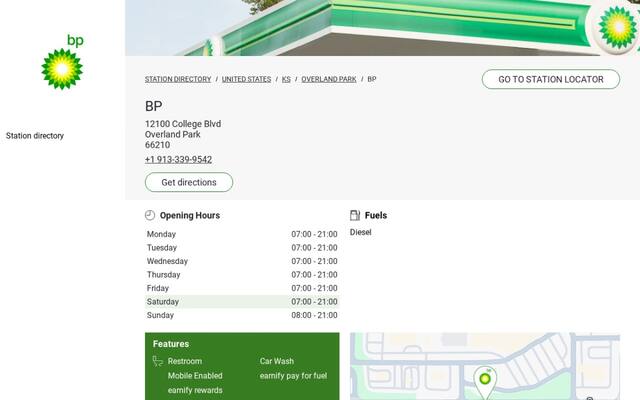
Task: Click the Car Wash feature label
Action: click(x=277, y=361)
